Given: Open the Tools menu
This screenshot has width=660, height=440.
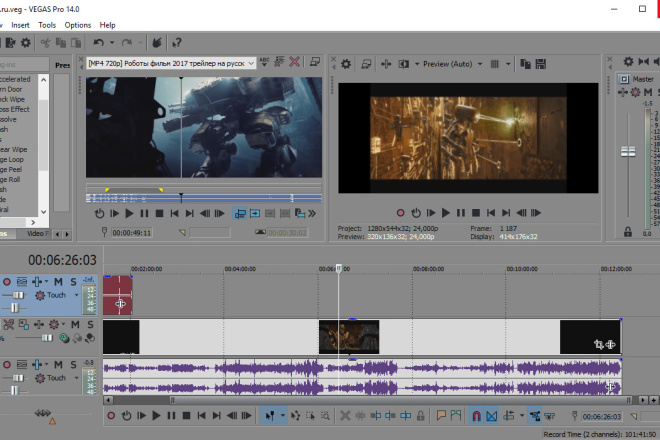Looking at the screenshot, I should tap(47, 25).
